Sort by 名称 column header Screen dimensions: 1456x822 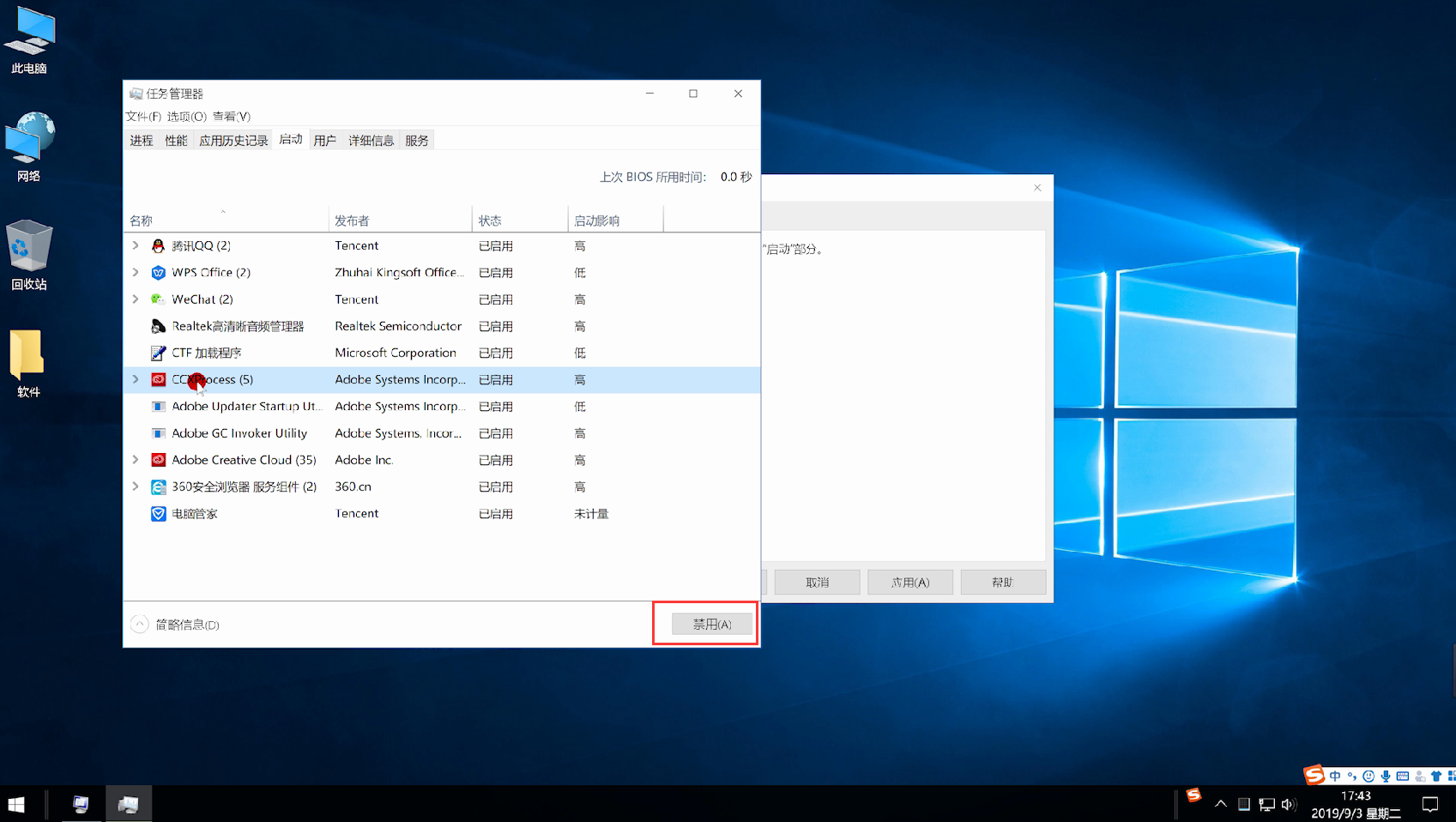pyautogui.click(x=226, y=220)
